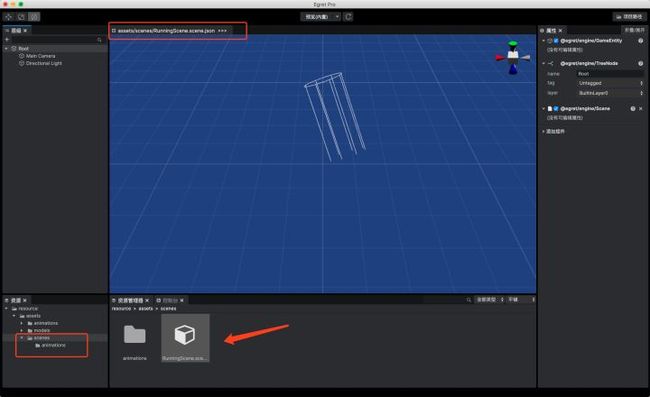Open the preview mode dropdown at top center

tap(320, 17)
